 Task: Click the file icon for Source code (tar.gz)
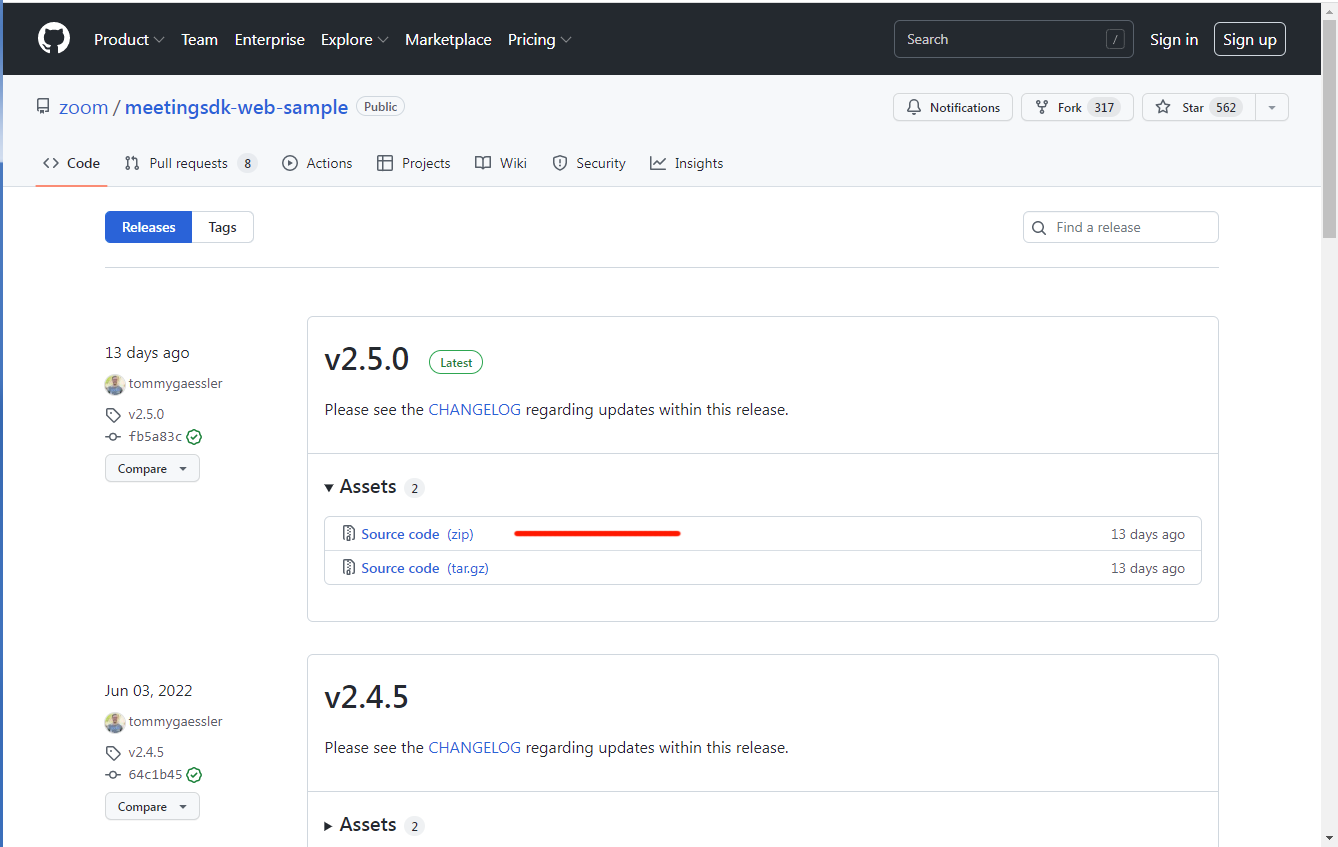point(349,568)
